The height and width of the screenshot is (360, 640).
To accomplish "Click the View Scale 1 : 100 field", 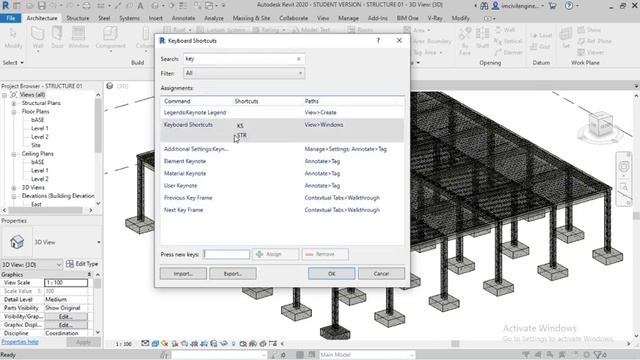I will click(66, 282).
